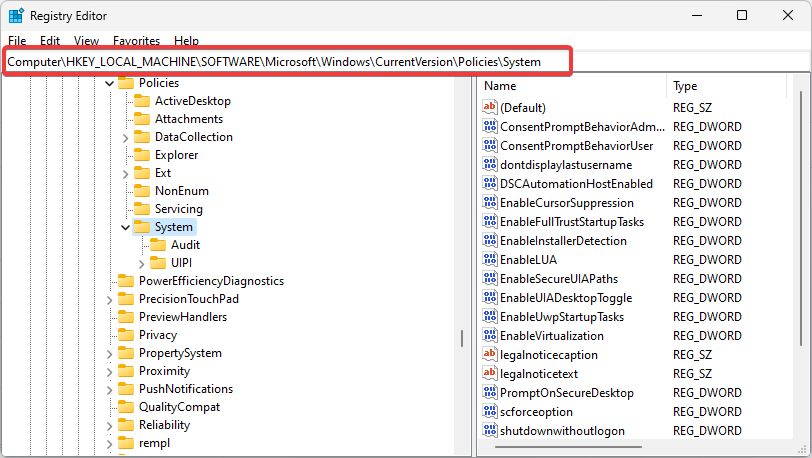Select the DataCollection key label
Screen dimensions: 812x458
194,137
